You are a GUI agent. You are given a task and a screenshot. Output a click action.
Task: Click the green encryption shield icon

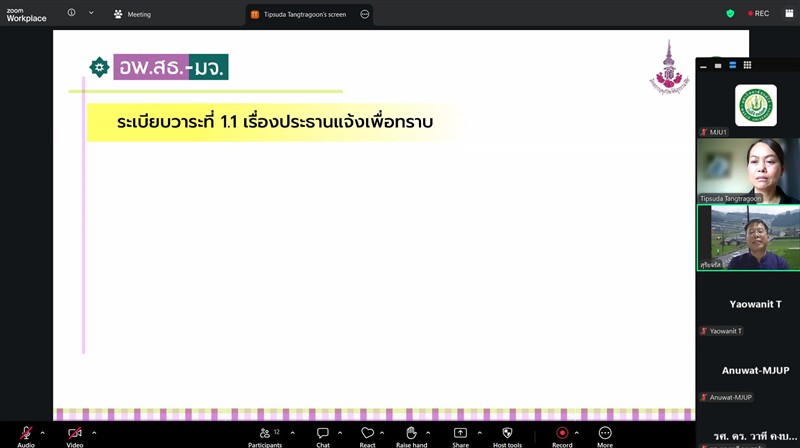[730, 14]
